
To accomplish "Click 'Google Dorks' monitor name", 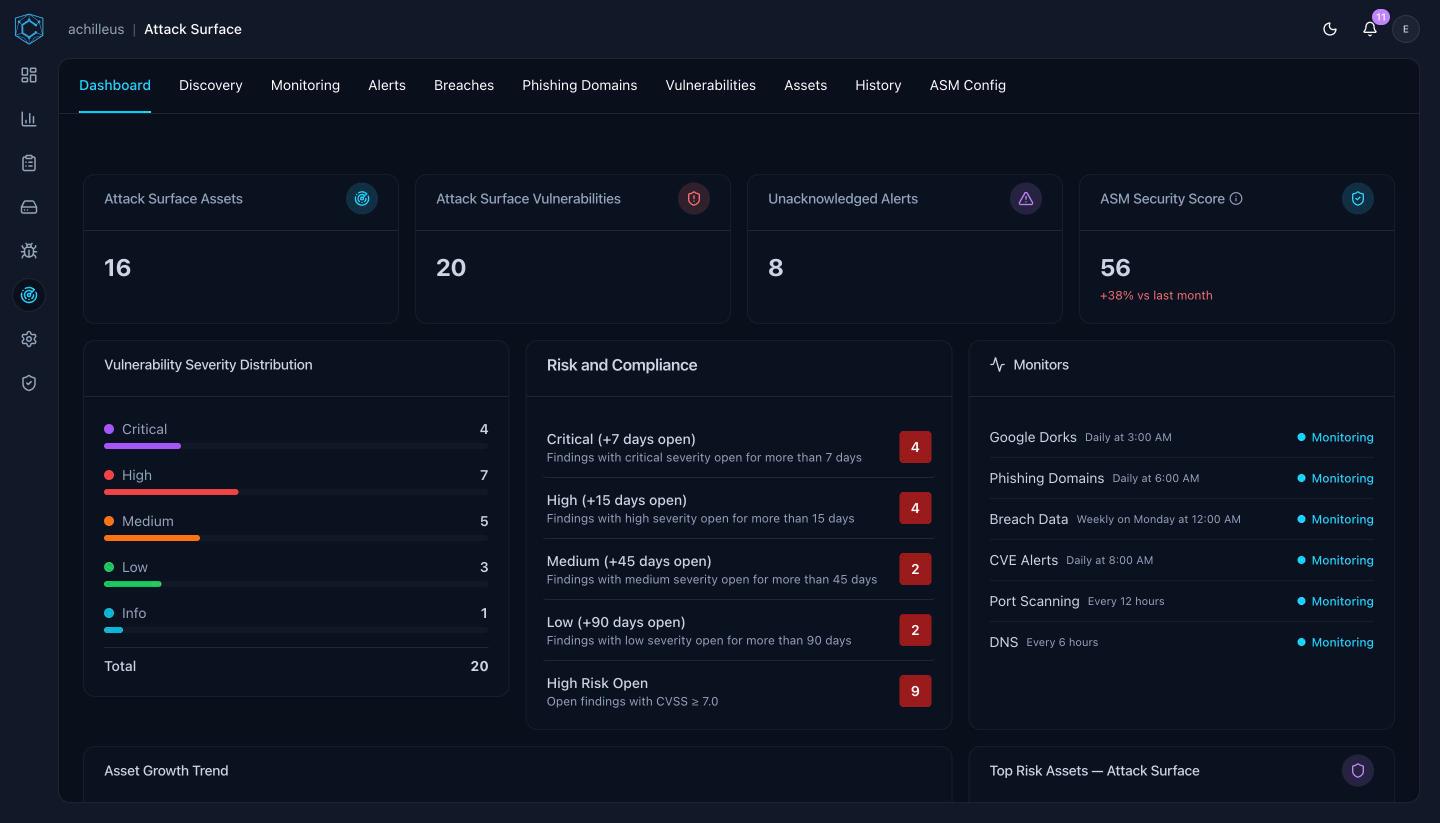I will (1033, 437).
